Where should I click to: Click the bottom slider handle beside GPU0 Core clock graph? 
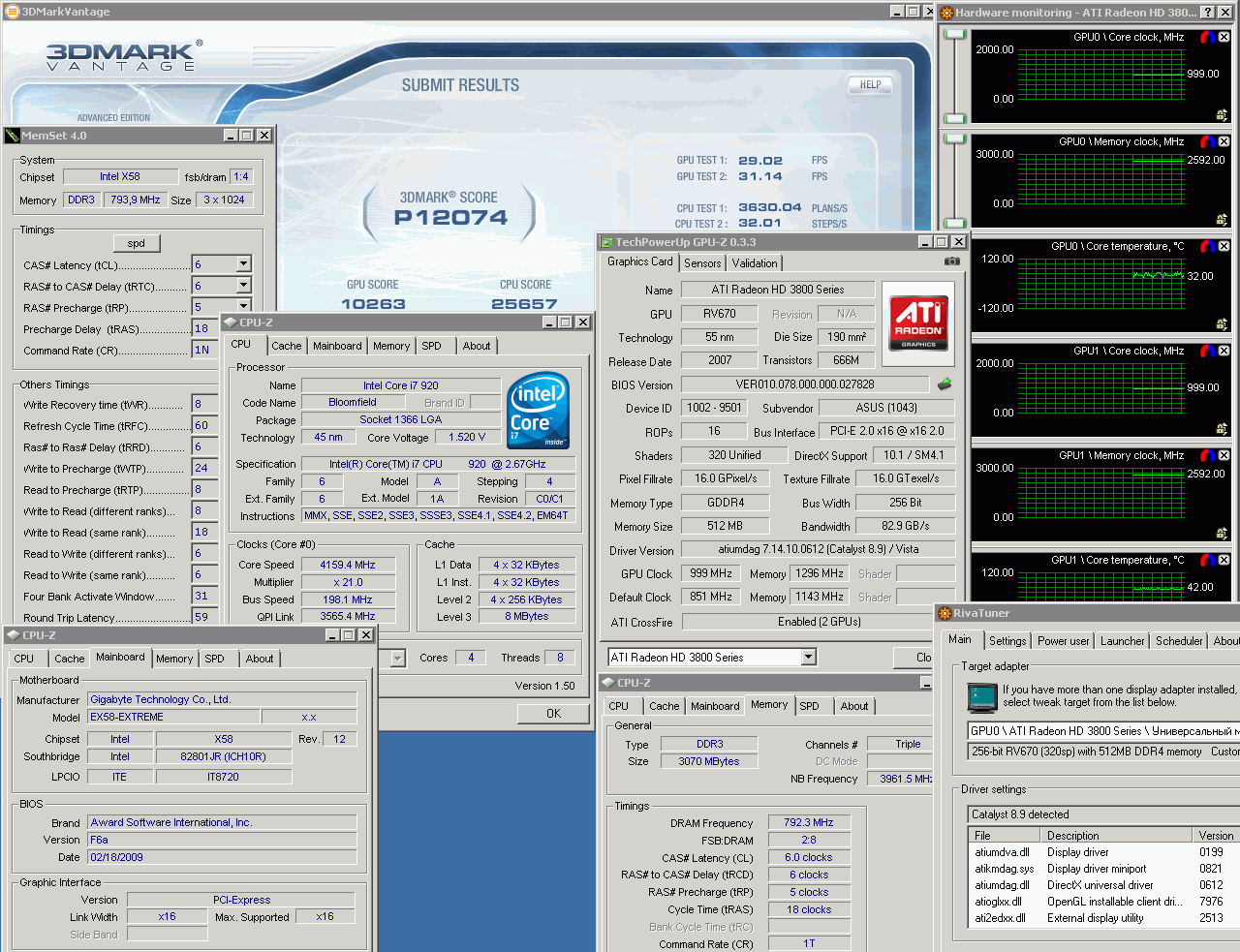point(955,118)
